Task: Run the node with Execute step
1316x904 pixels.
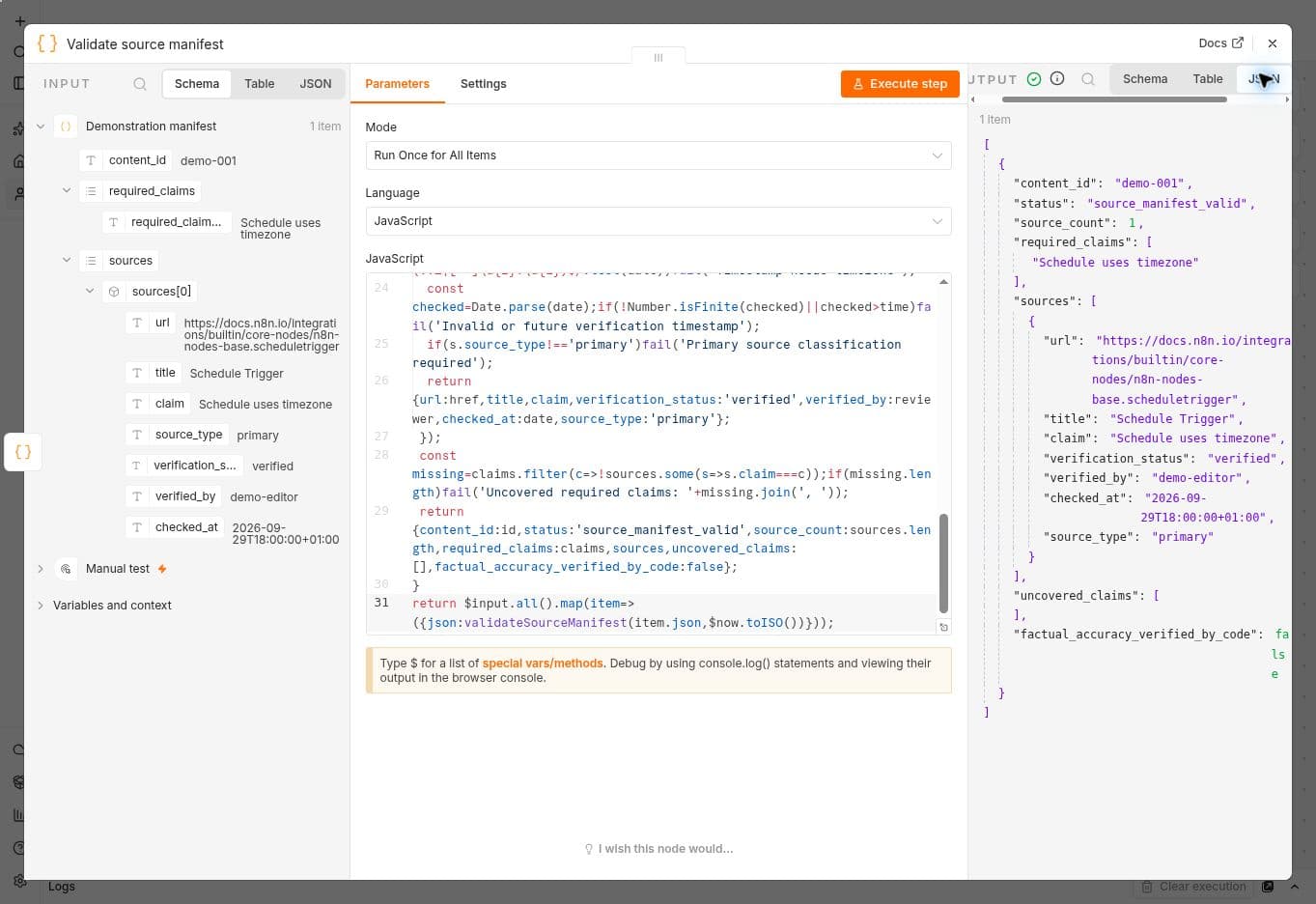Action: point(900,84)
